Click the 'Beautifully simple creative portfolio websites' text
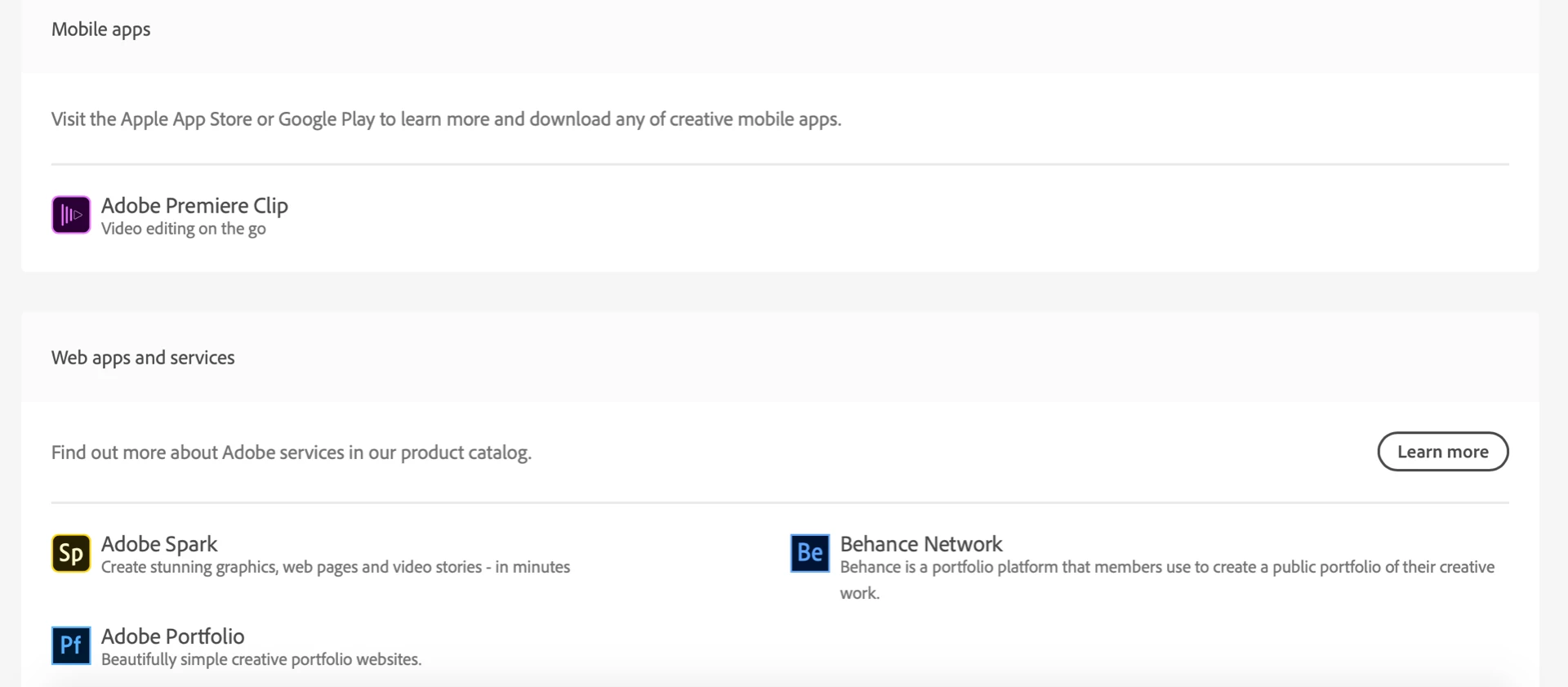1568x687 pixels. [261, 659]
